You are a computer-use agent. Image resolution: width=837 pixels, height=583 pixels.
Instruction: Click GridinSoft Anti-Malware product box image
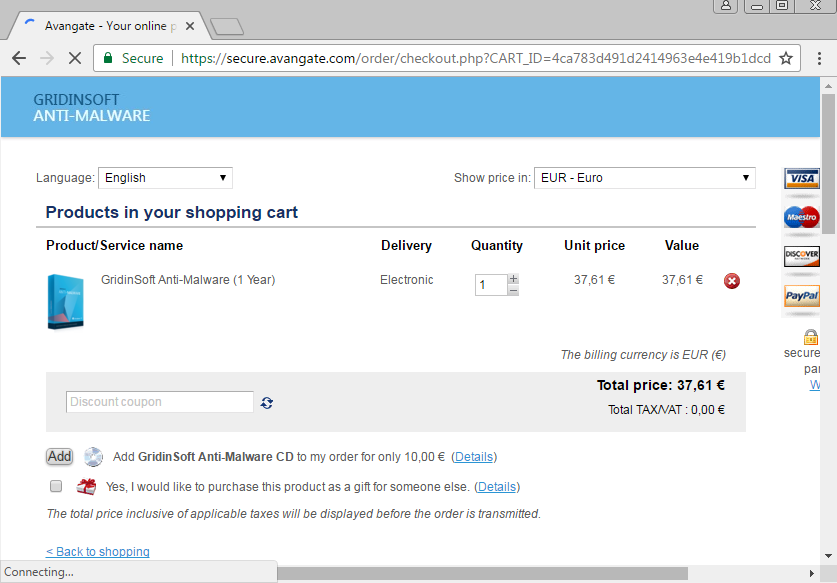point(65,301)
